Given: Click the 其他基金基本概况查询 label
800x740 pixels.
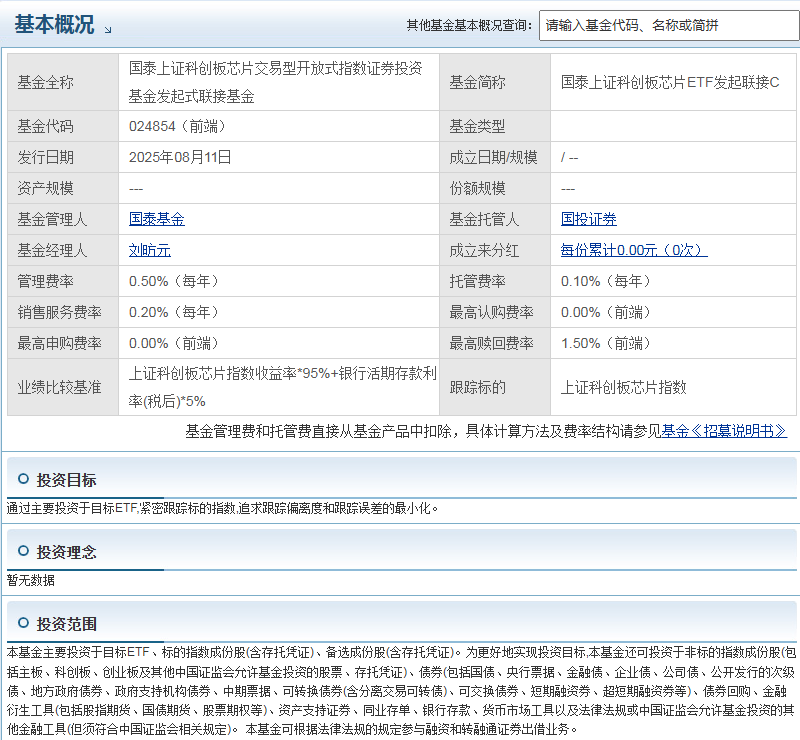Looking at the screenshot, I should 469,26.
